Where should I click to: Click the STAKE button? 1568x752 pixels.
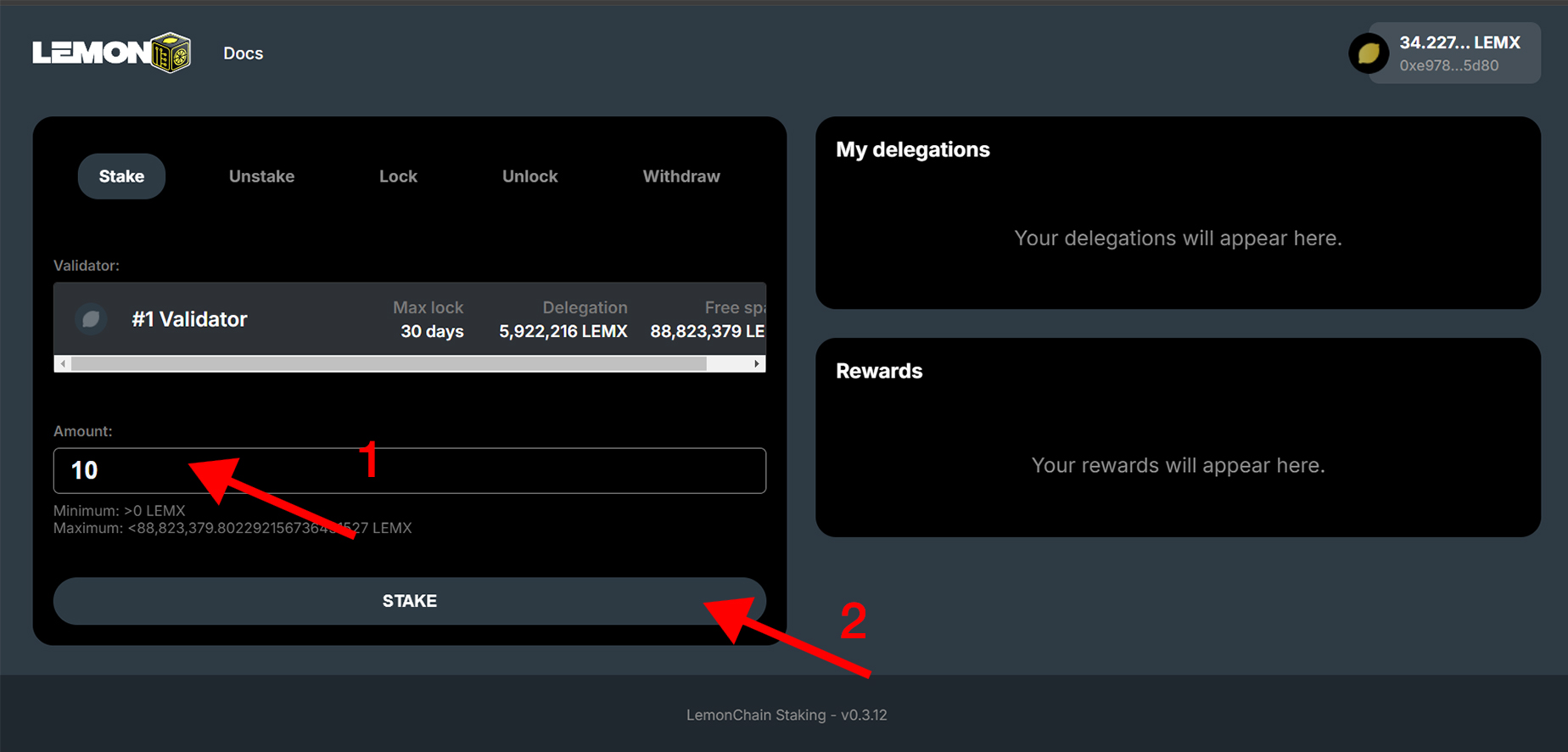tap(410, 601)
